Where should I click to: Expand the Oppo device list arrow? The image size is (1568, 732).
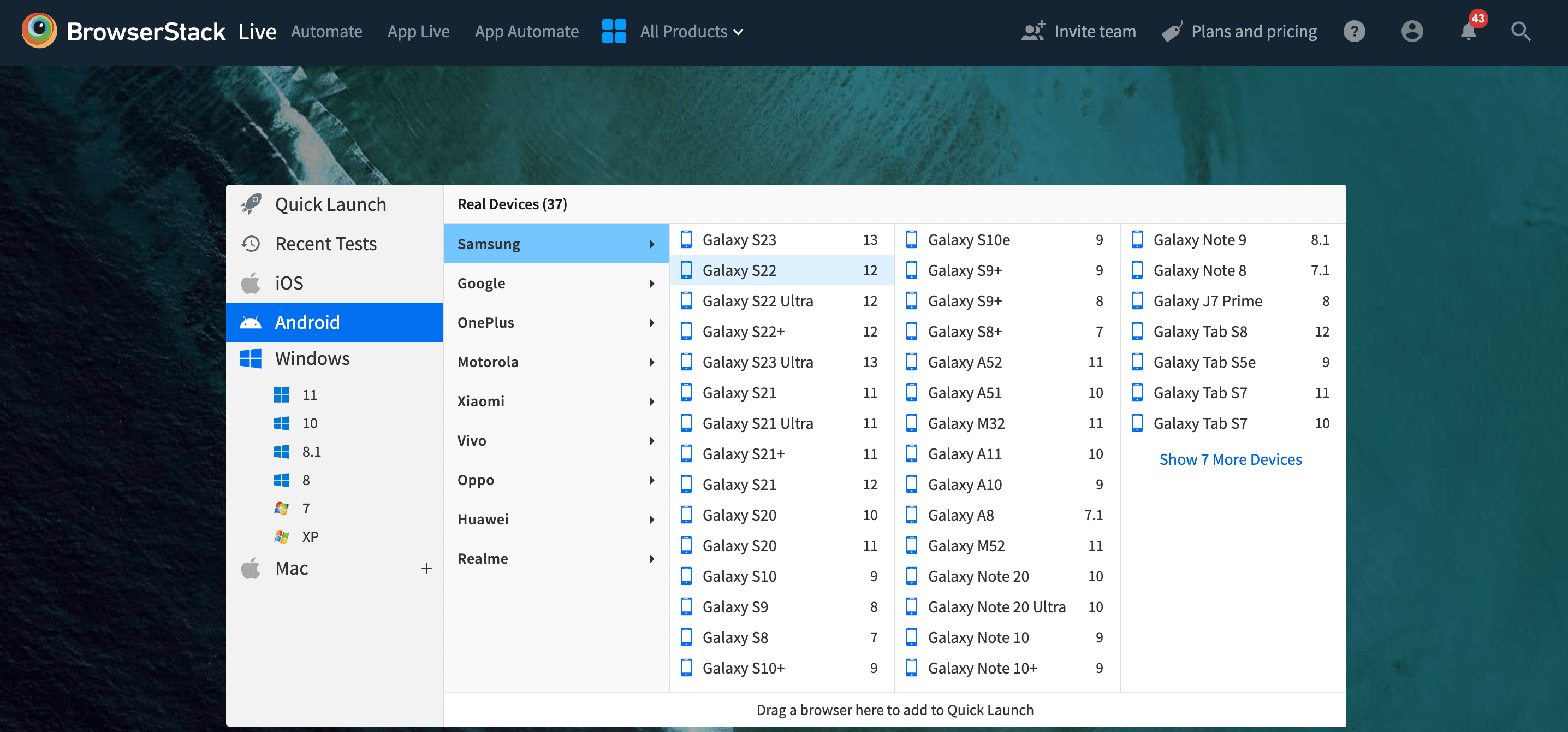click(652, 480)
